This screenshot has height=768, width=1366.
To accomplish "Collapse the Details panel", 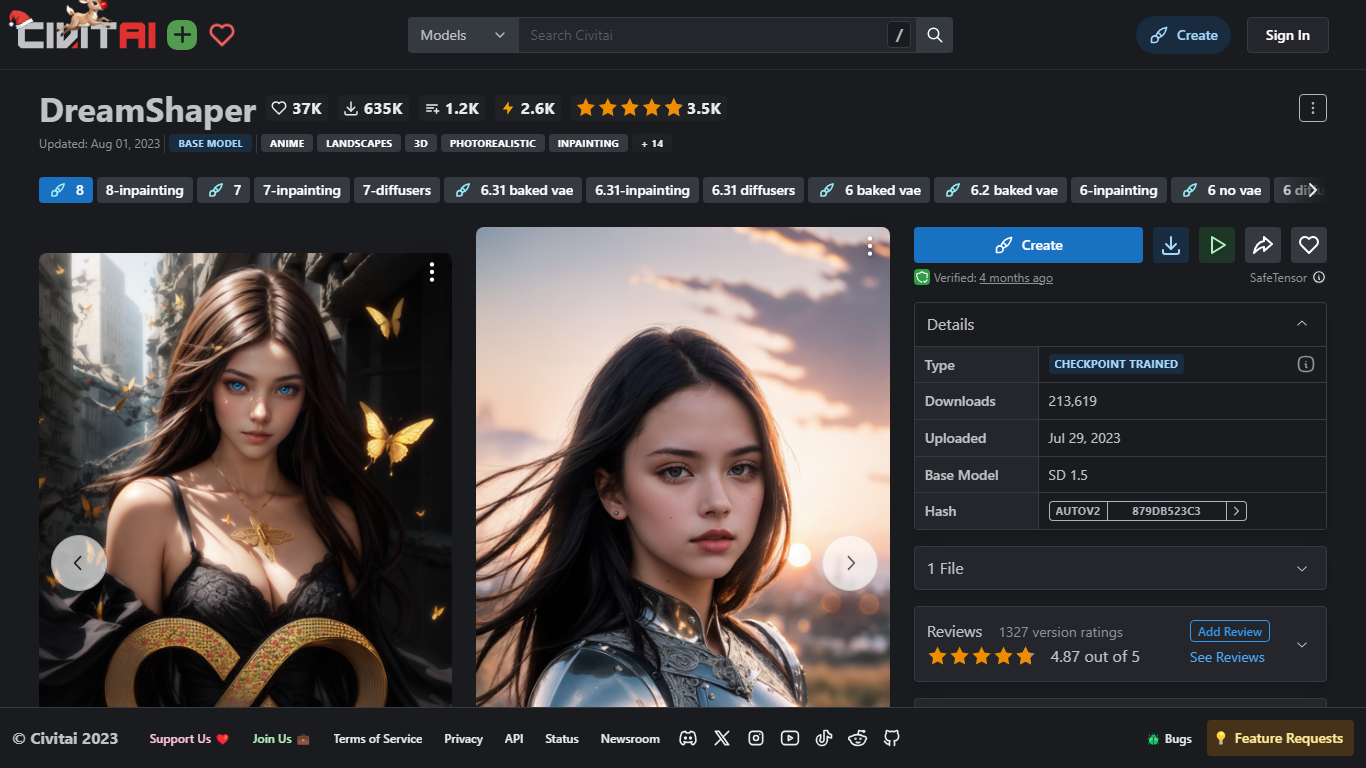I will point(1301,324).
